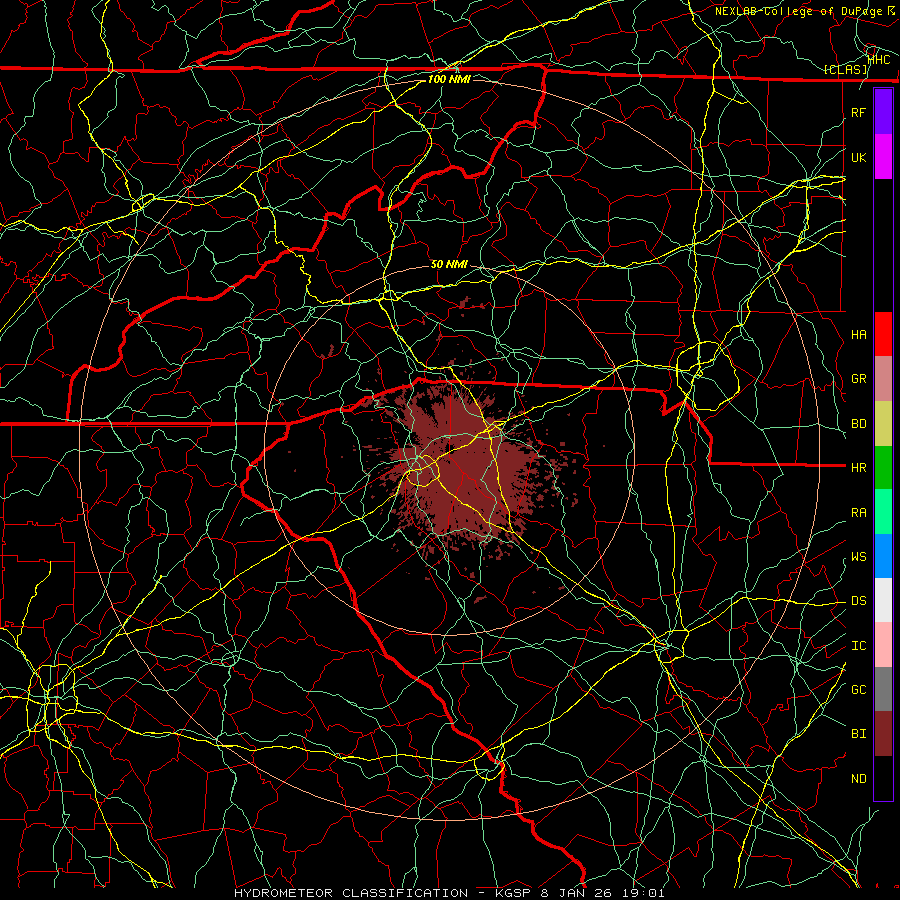Pick the HR green legend swatch
The image size is (900, 900).
point(883,467)
